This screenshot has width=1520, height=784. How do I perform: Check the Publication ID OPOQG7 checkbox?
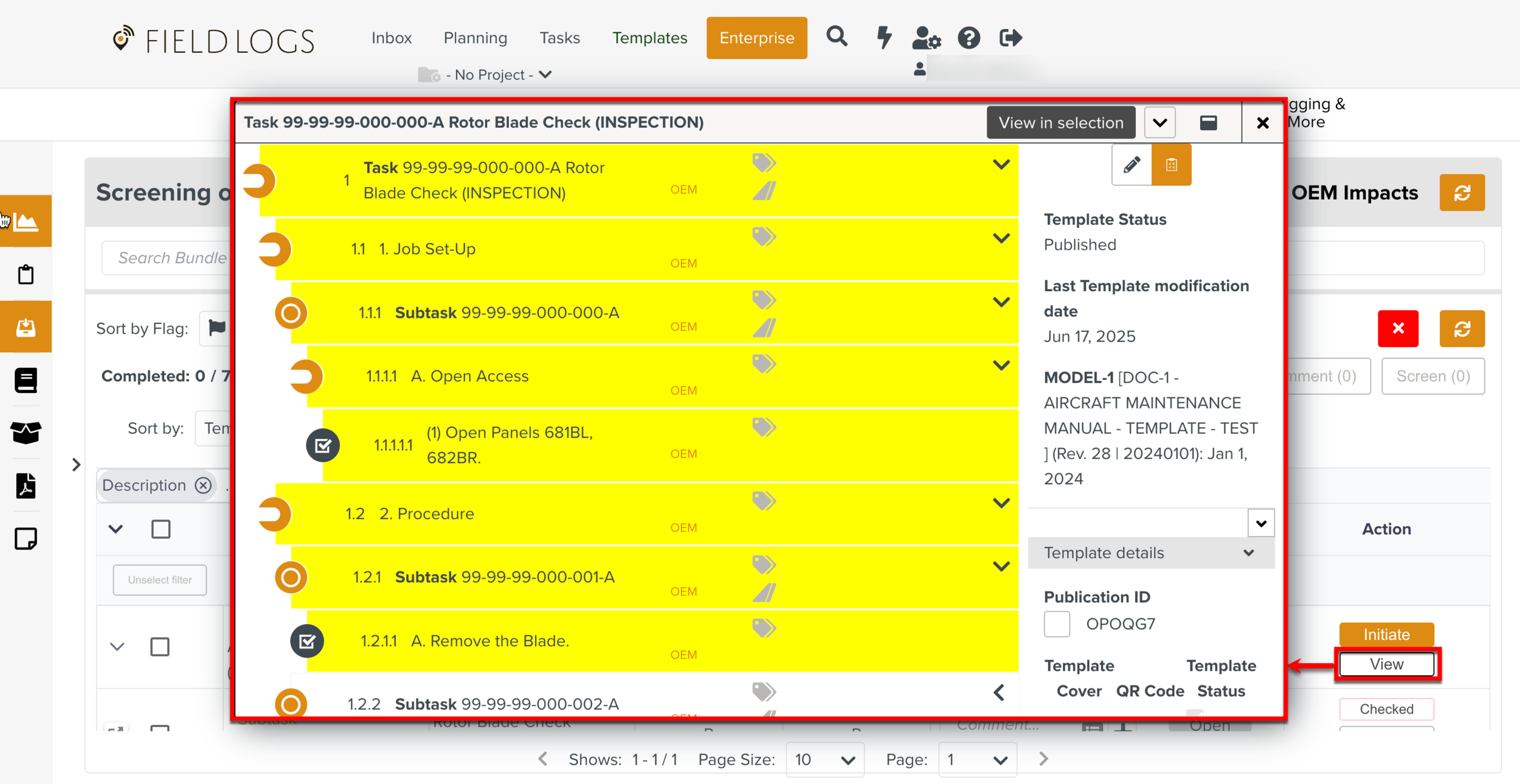point(1057,624)
